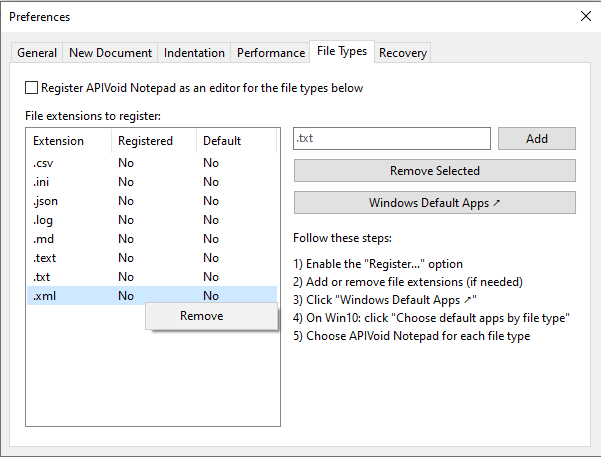Click the Add button
The width and height of the screenshot is (601, 457).
[x=537, y=138]
